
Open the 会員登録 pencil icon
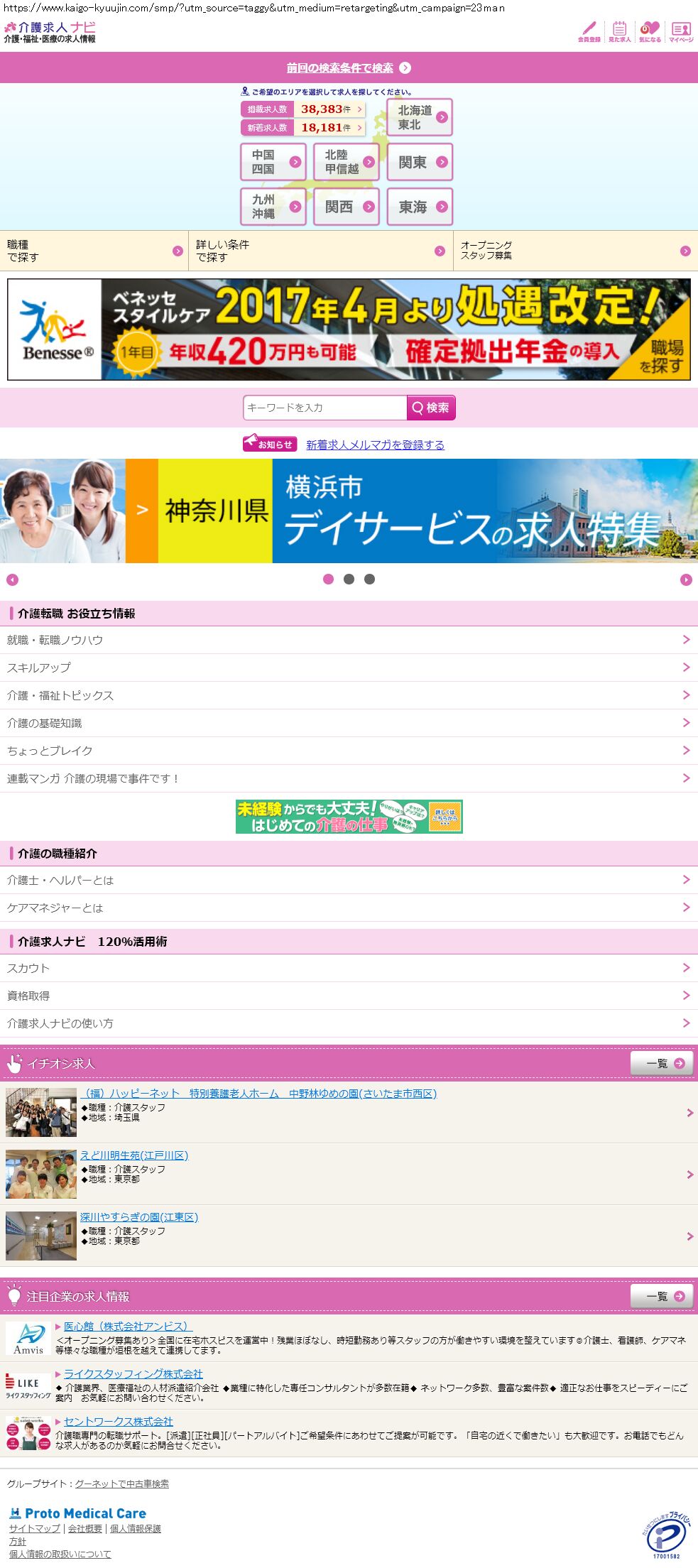point(589,31)
